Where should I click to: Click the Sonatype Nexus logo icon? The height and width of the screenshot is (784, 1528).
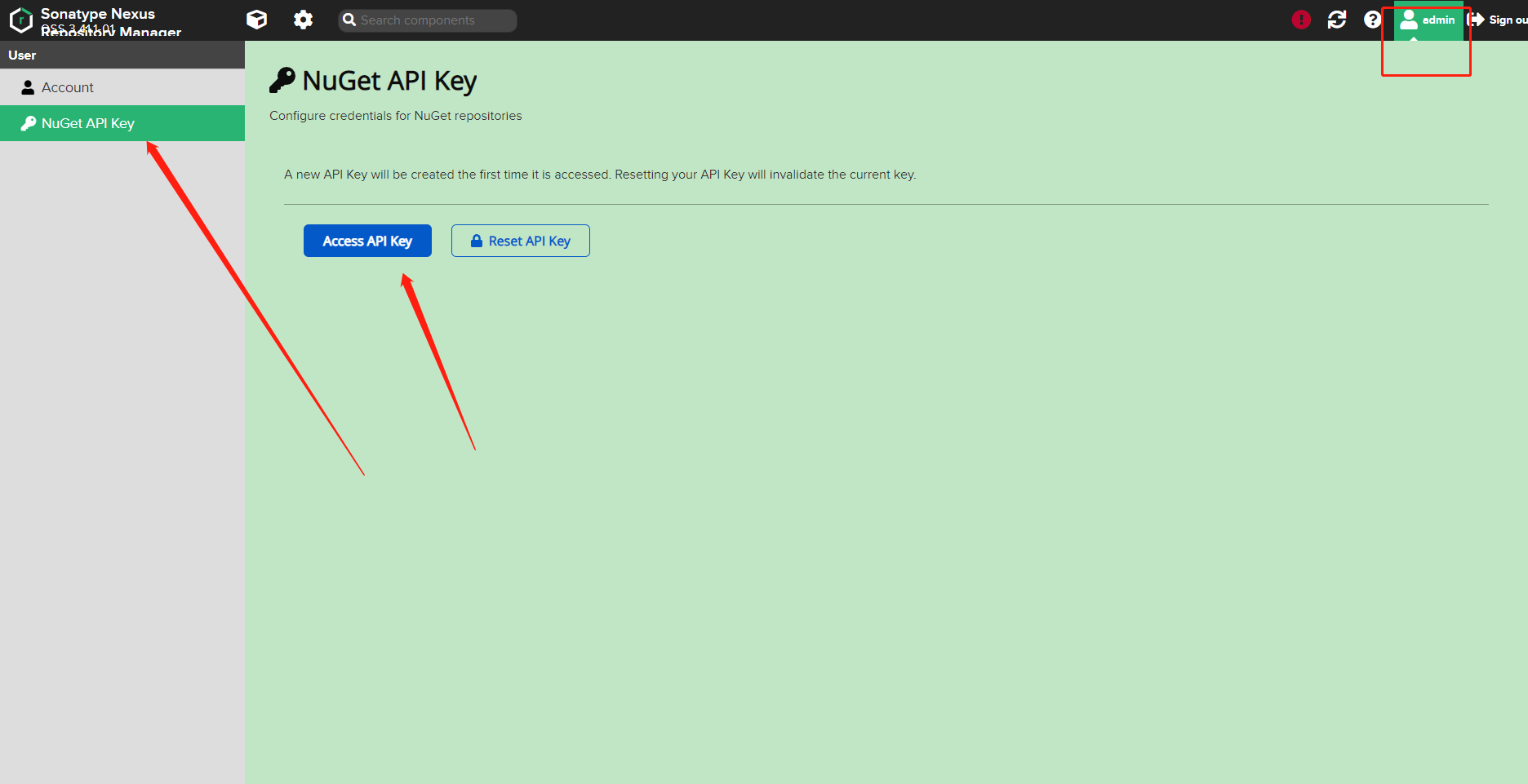coord(21,20)
